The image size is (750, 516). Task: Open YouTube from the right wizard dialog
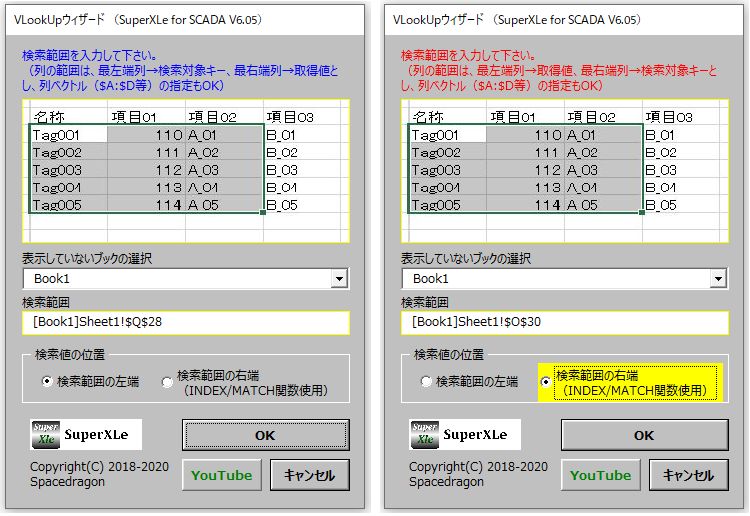click(600, 475)
